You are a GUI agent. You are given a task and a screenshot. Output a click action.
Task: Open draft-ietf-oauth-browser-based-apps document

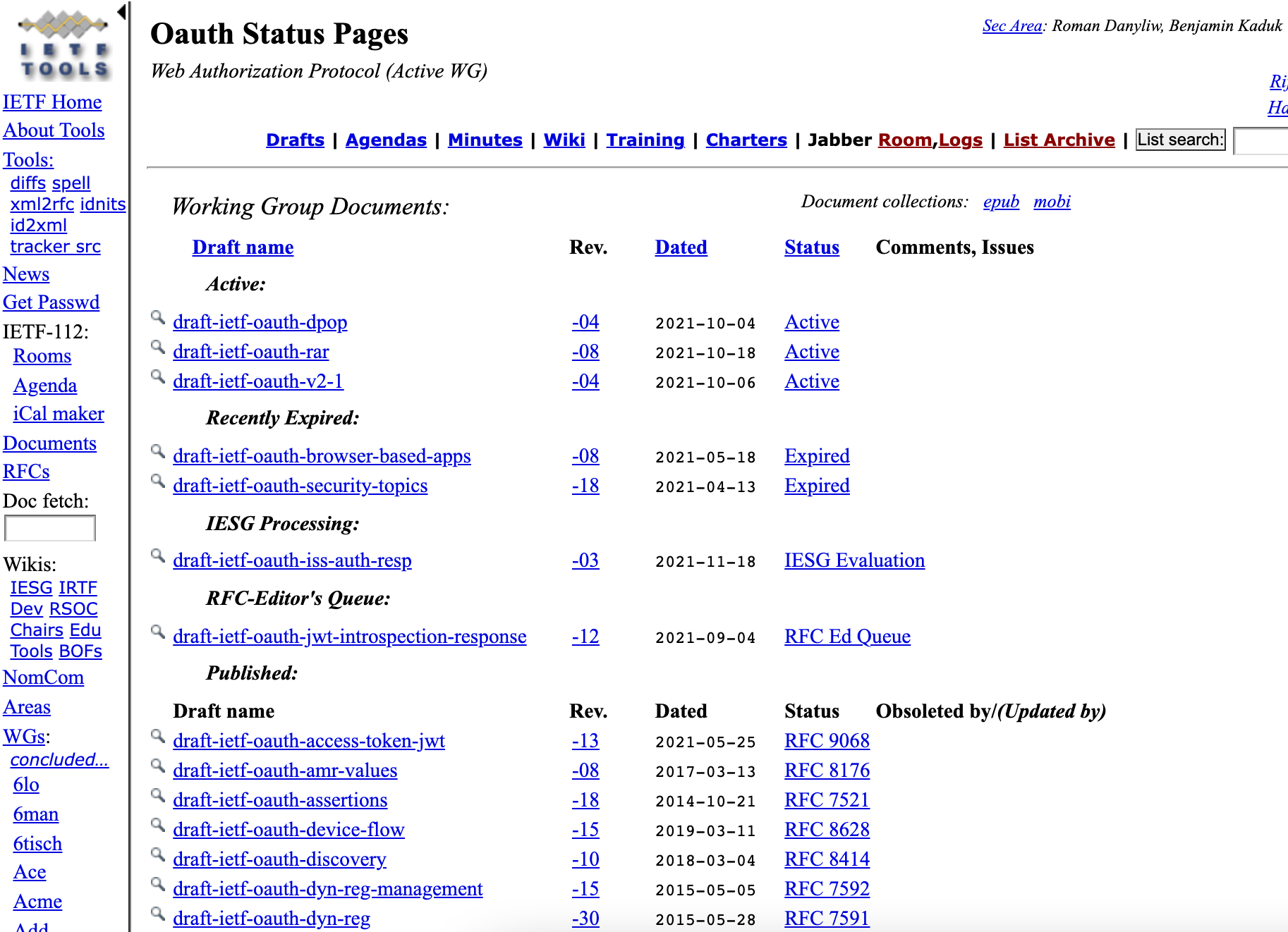coord(322,456)
